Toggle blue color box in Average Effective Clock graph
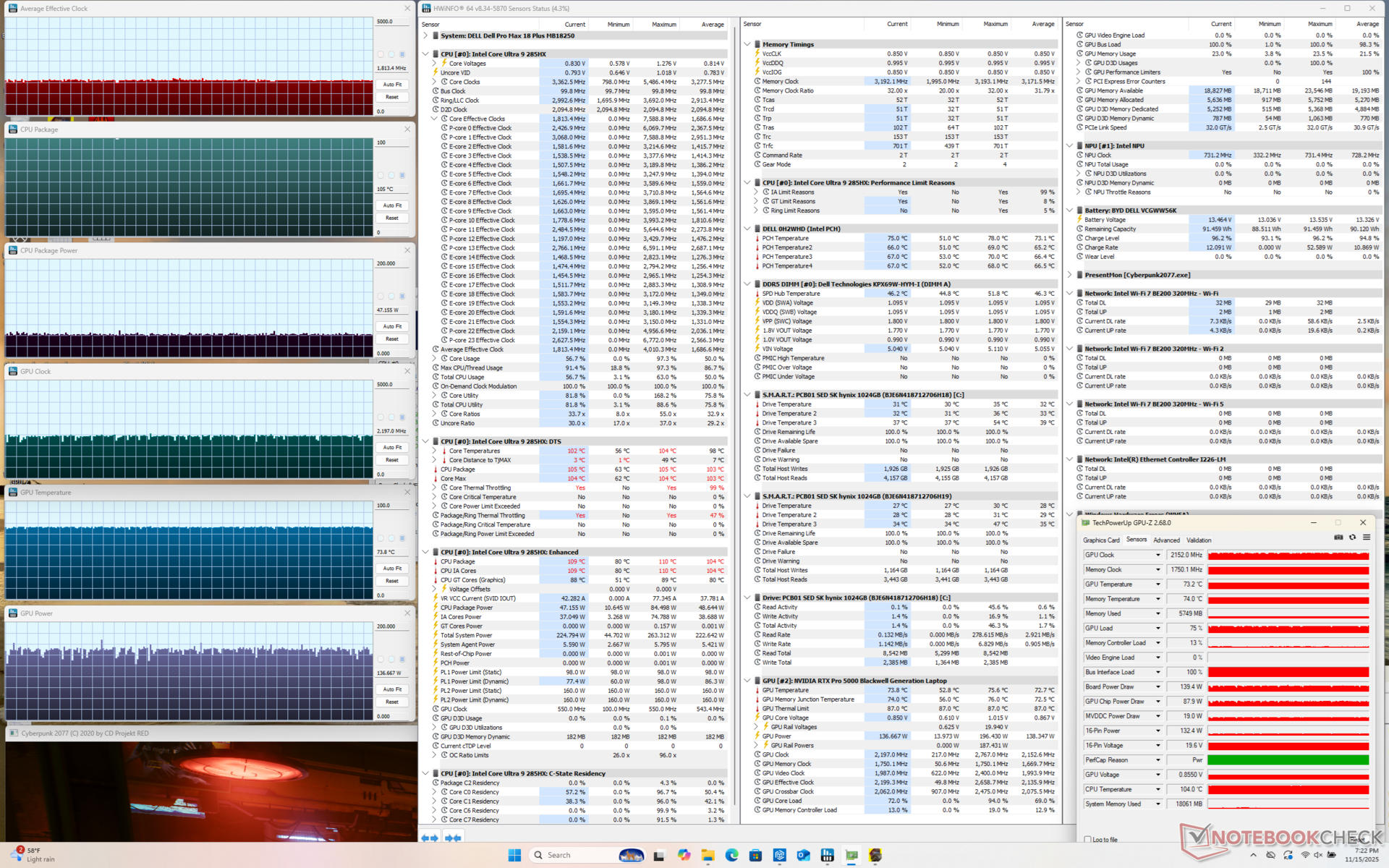Viewport: 1389px width, 868px height. pyautogui.click(x=402, y=54)
